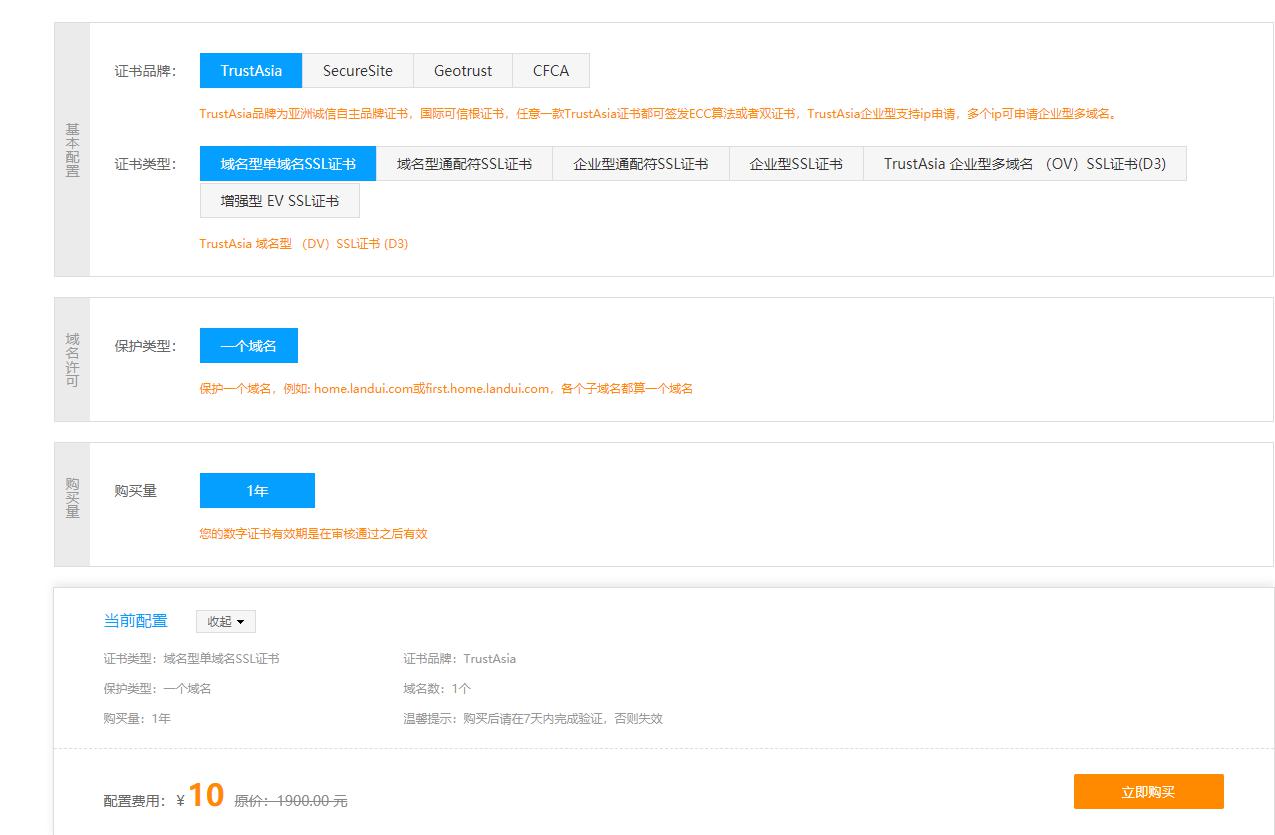Click the struck-through 原价 1900.00 元 price
The width and height of the screenshot is (1275, 835).
pos(290,801)
